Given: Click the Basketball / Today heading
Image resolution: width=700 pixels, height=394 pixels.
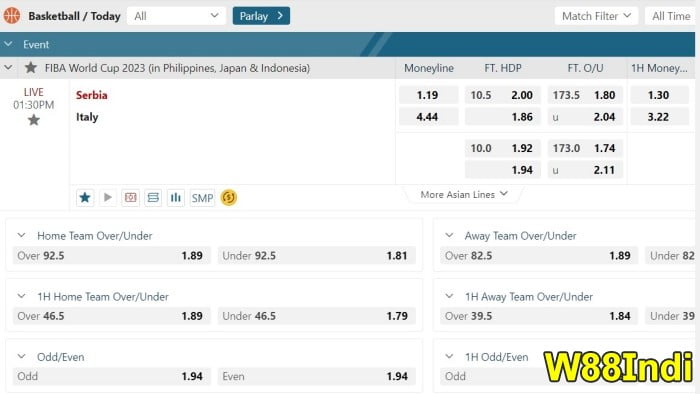Looking at the screenshot, I should tap(75, 16).
